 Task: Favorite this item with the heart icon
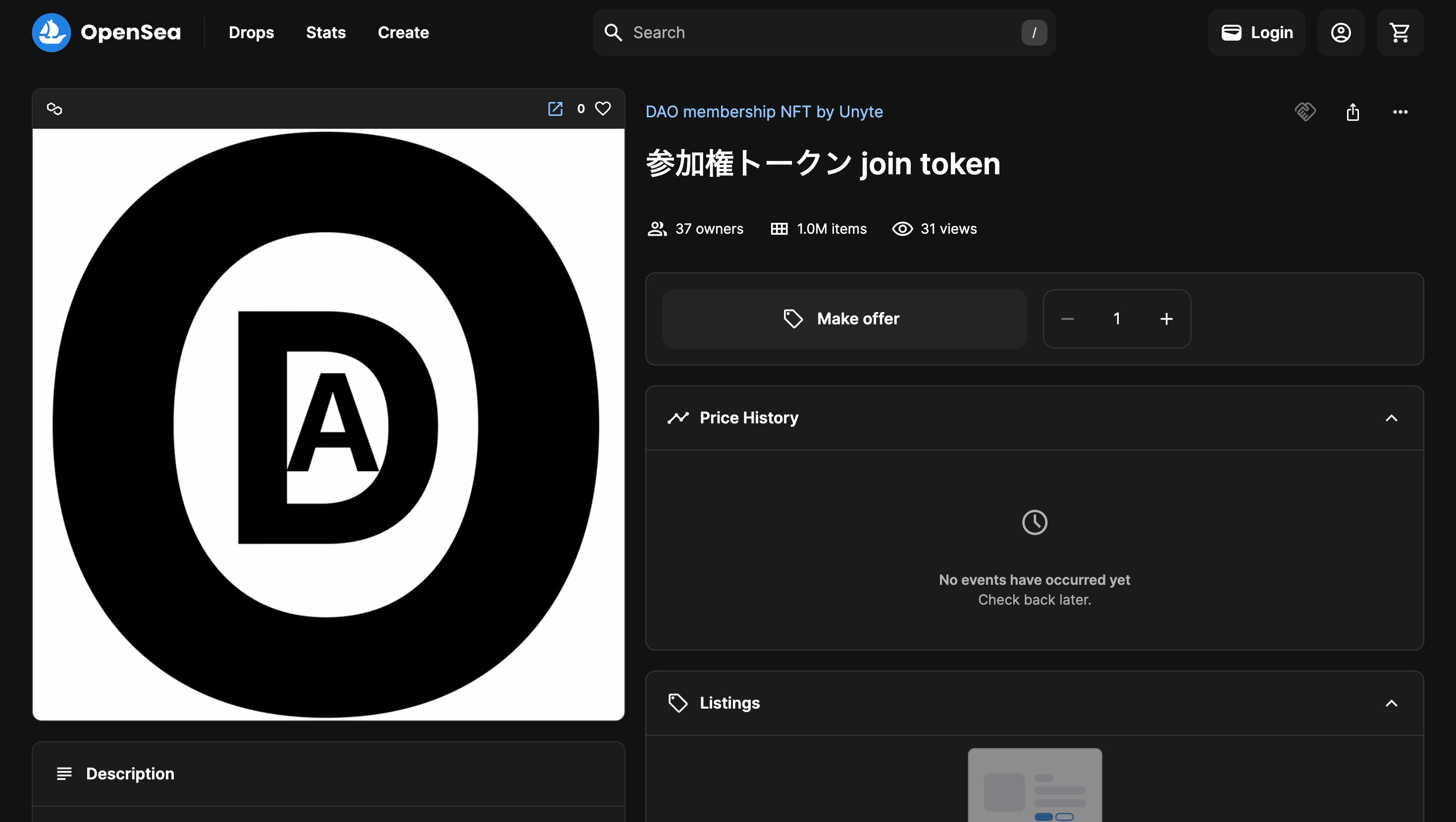coord(603,108)
